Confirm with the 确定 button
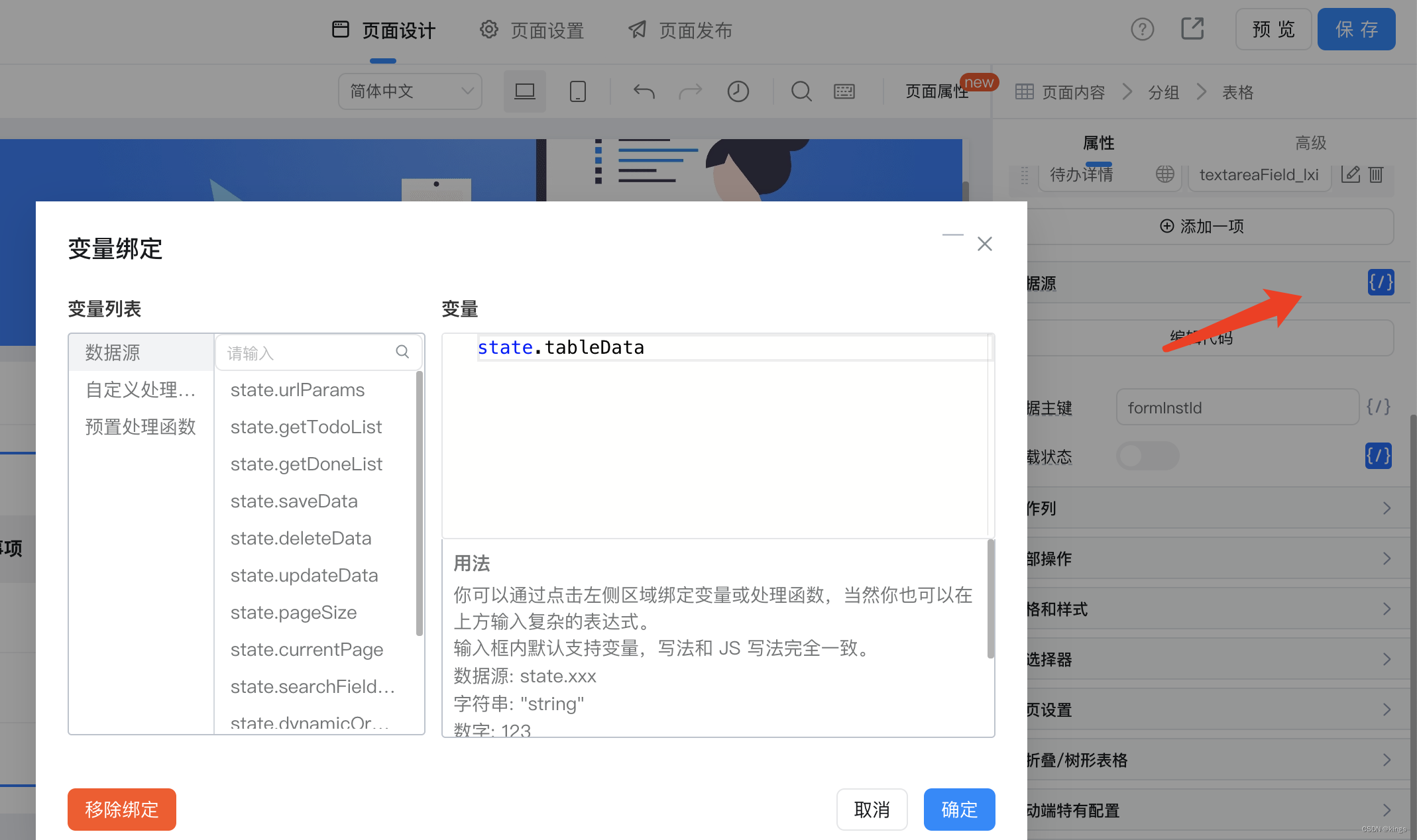This screenshot has width=1417, height=840. pyautogui.click(x=959, y=809)
